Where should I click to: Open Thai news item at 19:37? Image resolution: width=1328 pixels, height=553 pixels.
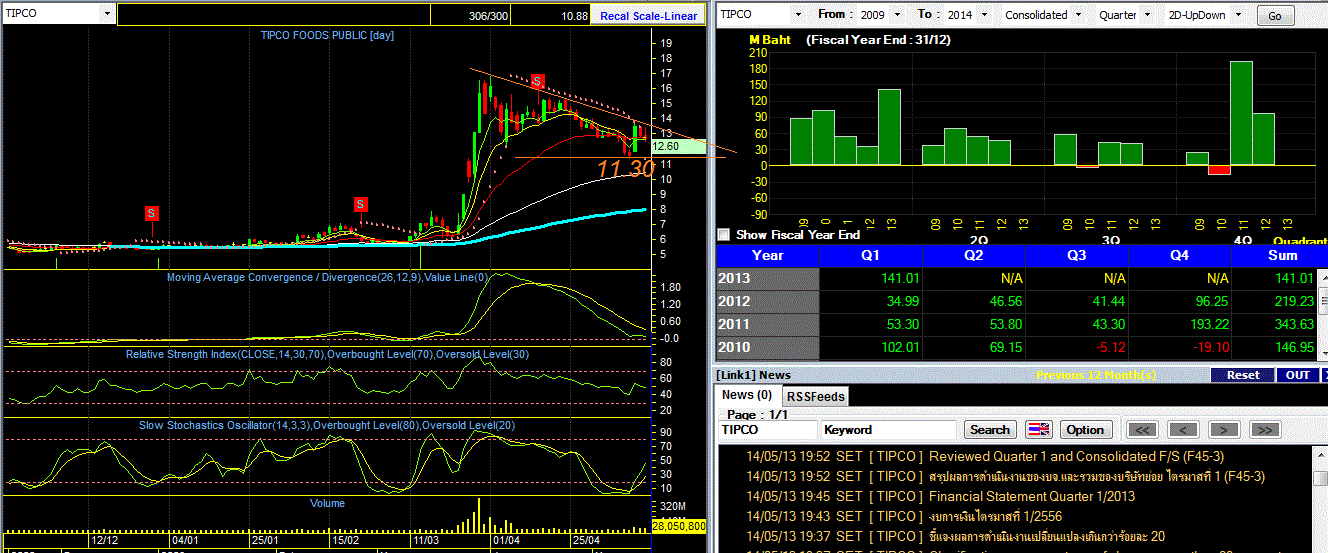pos(1047,536)
